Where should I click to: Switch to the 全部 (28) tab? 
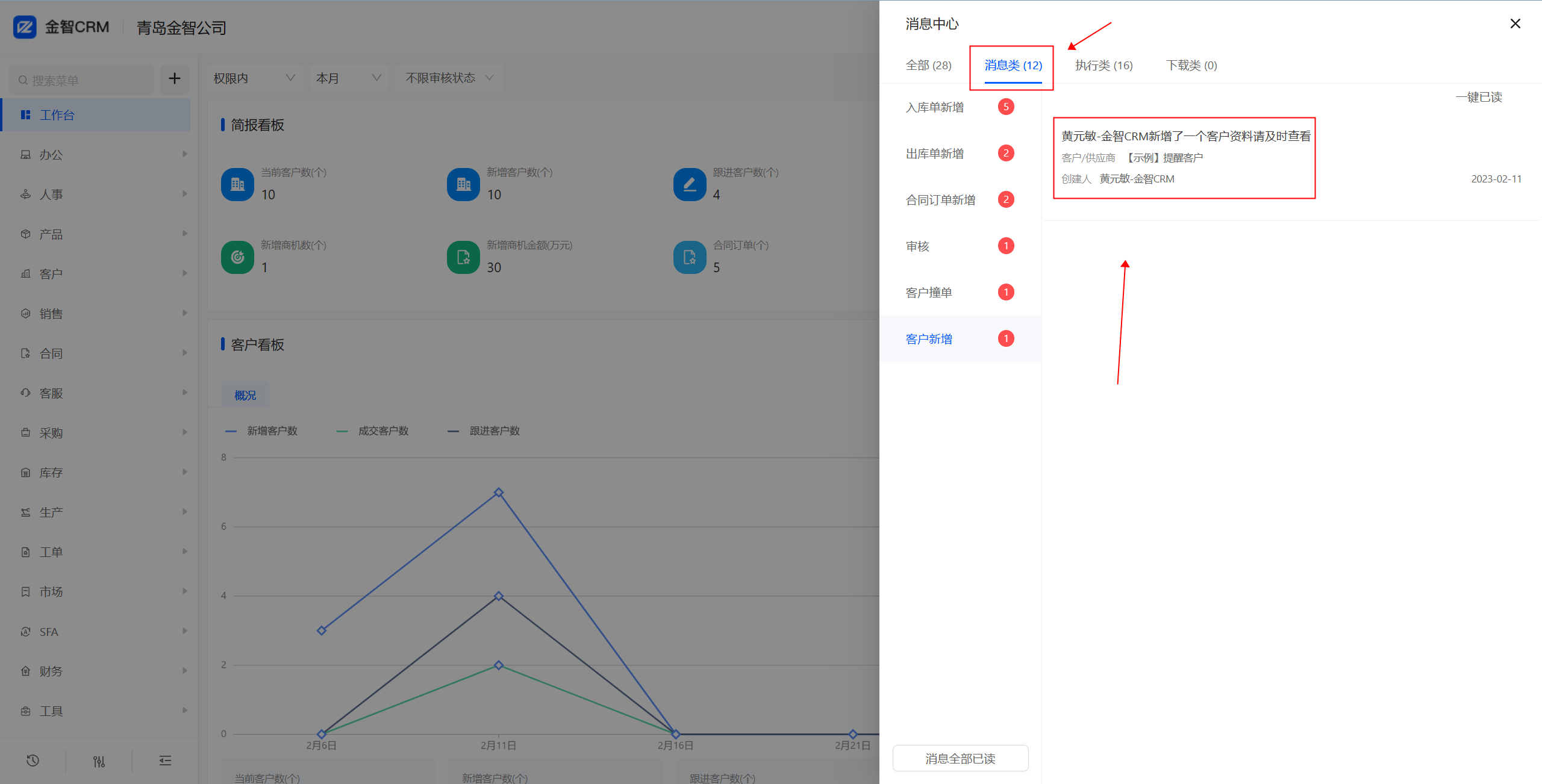(928, 66)
